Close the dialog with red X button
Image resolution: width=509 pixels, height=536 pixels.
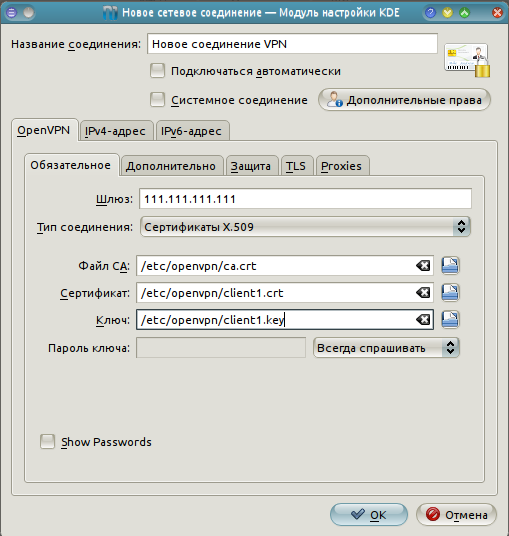[x=497, y=13]
